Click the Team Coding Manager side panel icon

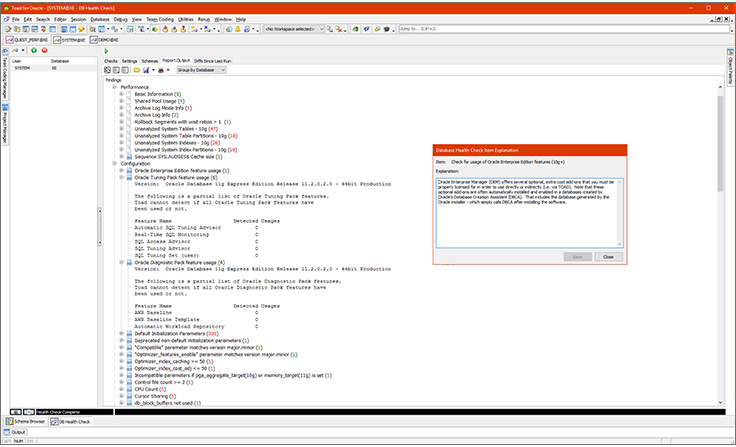(5, 51)
